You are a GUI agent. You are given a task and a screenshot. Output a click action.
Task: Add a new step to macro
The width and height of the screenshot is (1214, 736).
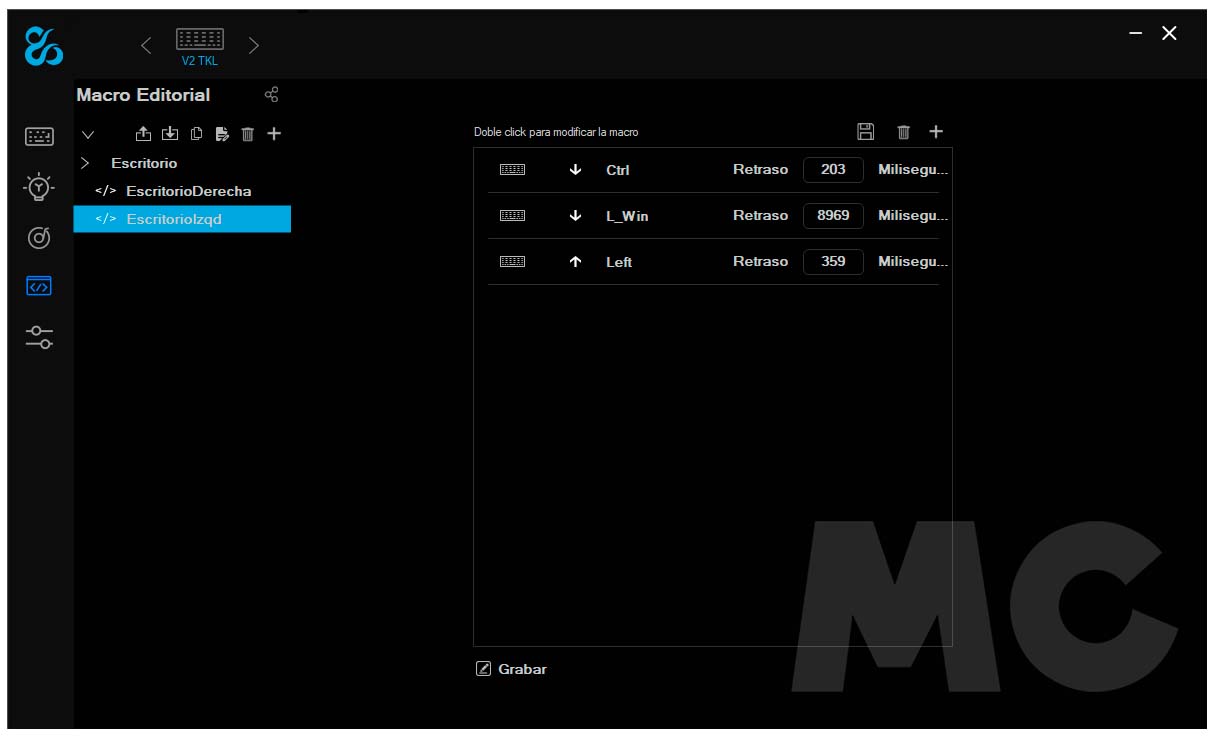click(x=936, y=131)
